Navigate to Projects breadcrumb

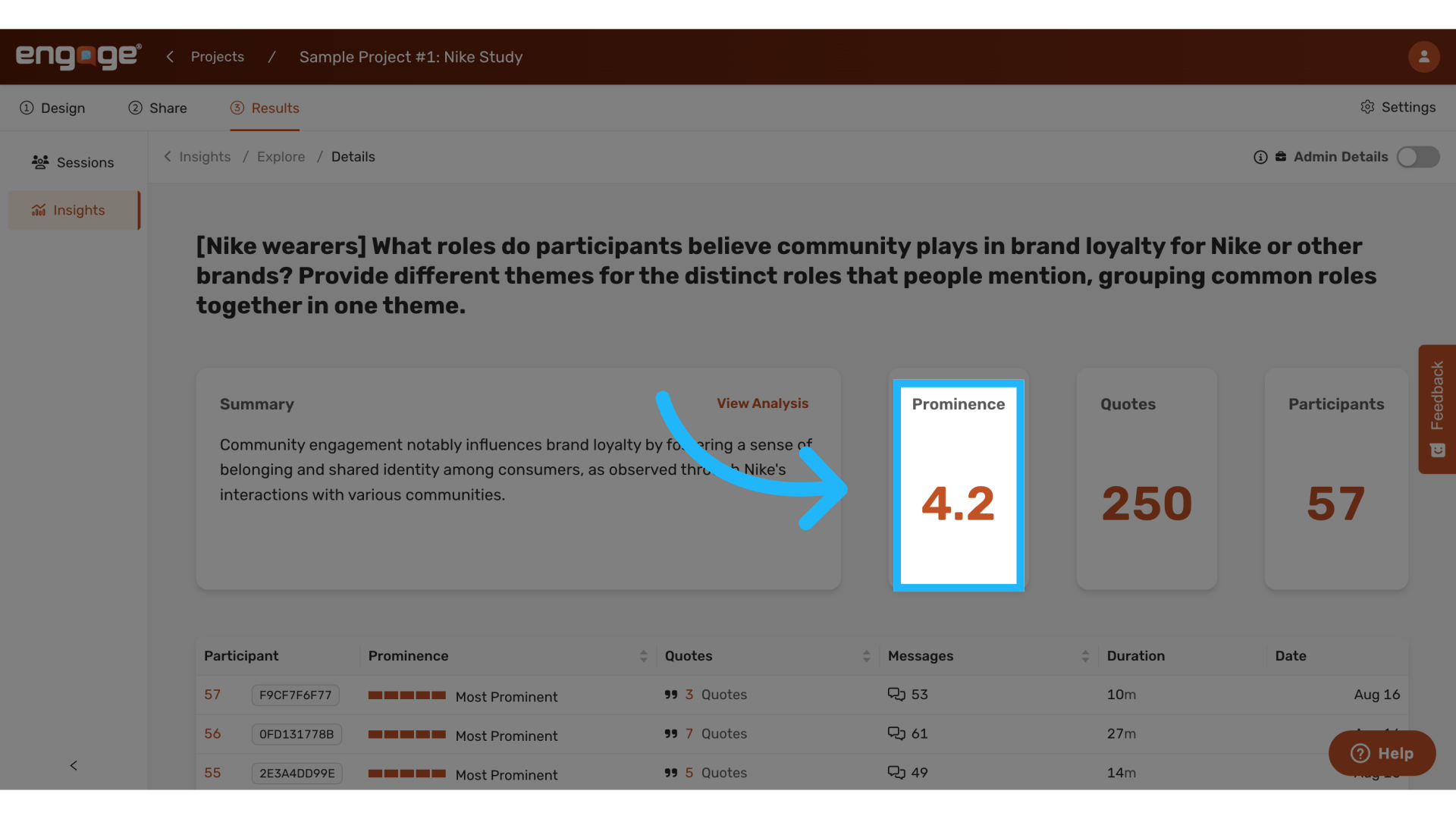[x=218, y=57]
